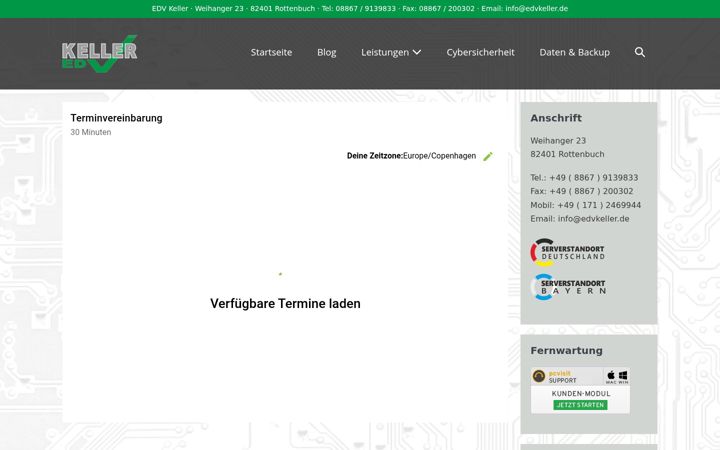Click sidebar email info@edvkeller.de
This screenshot has width=720, height=450.
click(593, 219)
